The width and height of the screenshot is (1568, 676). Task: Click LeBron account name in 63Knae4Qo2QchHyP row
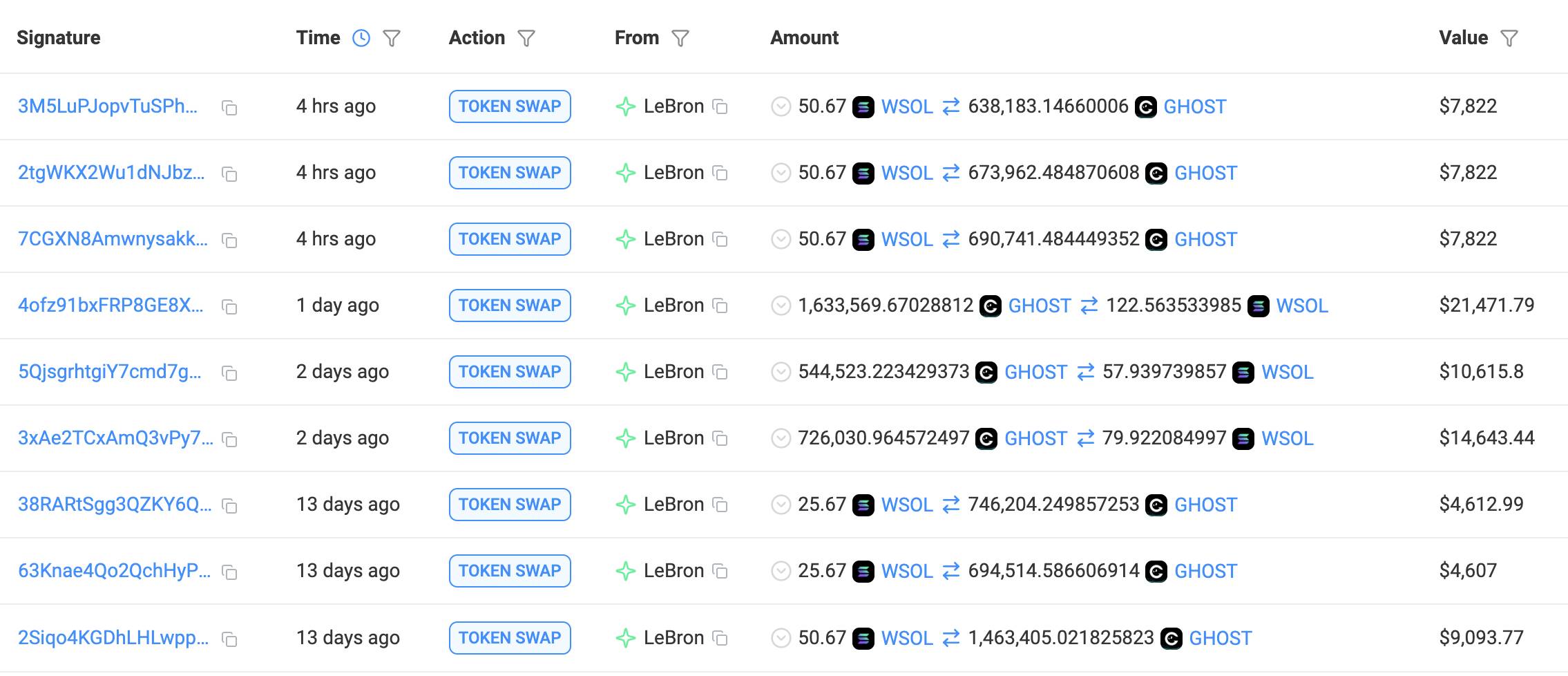click(x=673, y=571)
